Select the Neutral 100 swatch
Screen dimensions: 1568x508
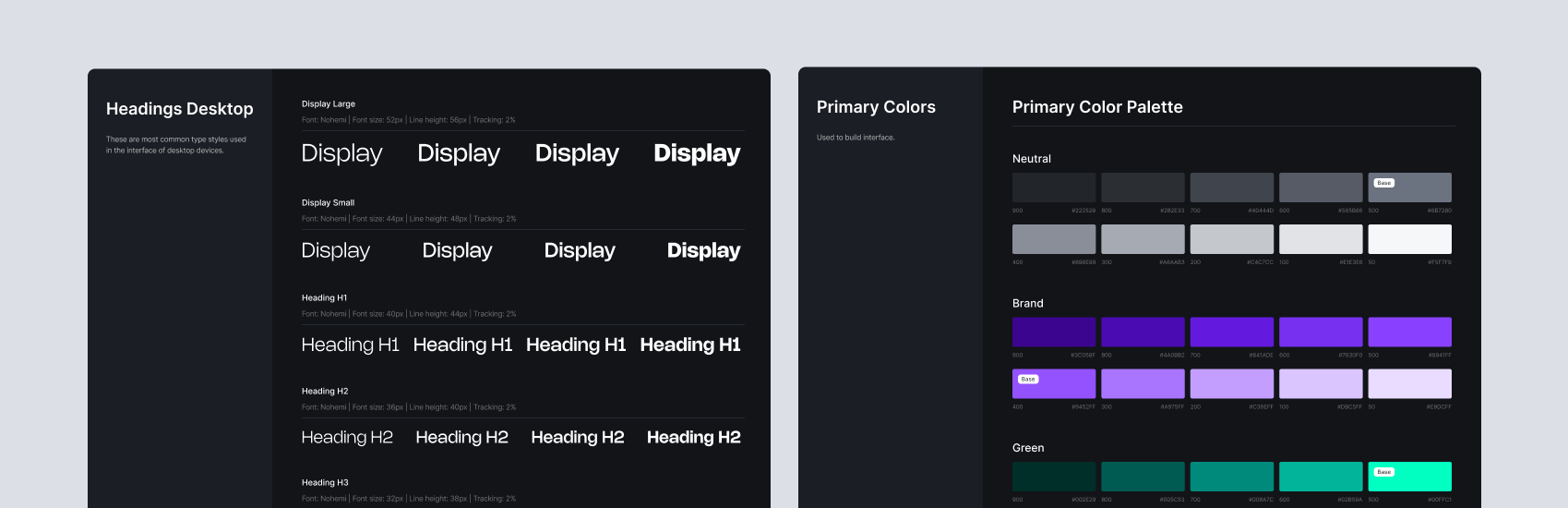pyautogui.click(x=1321, y=239)
